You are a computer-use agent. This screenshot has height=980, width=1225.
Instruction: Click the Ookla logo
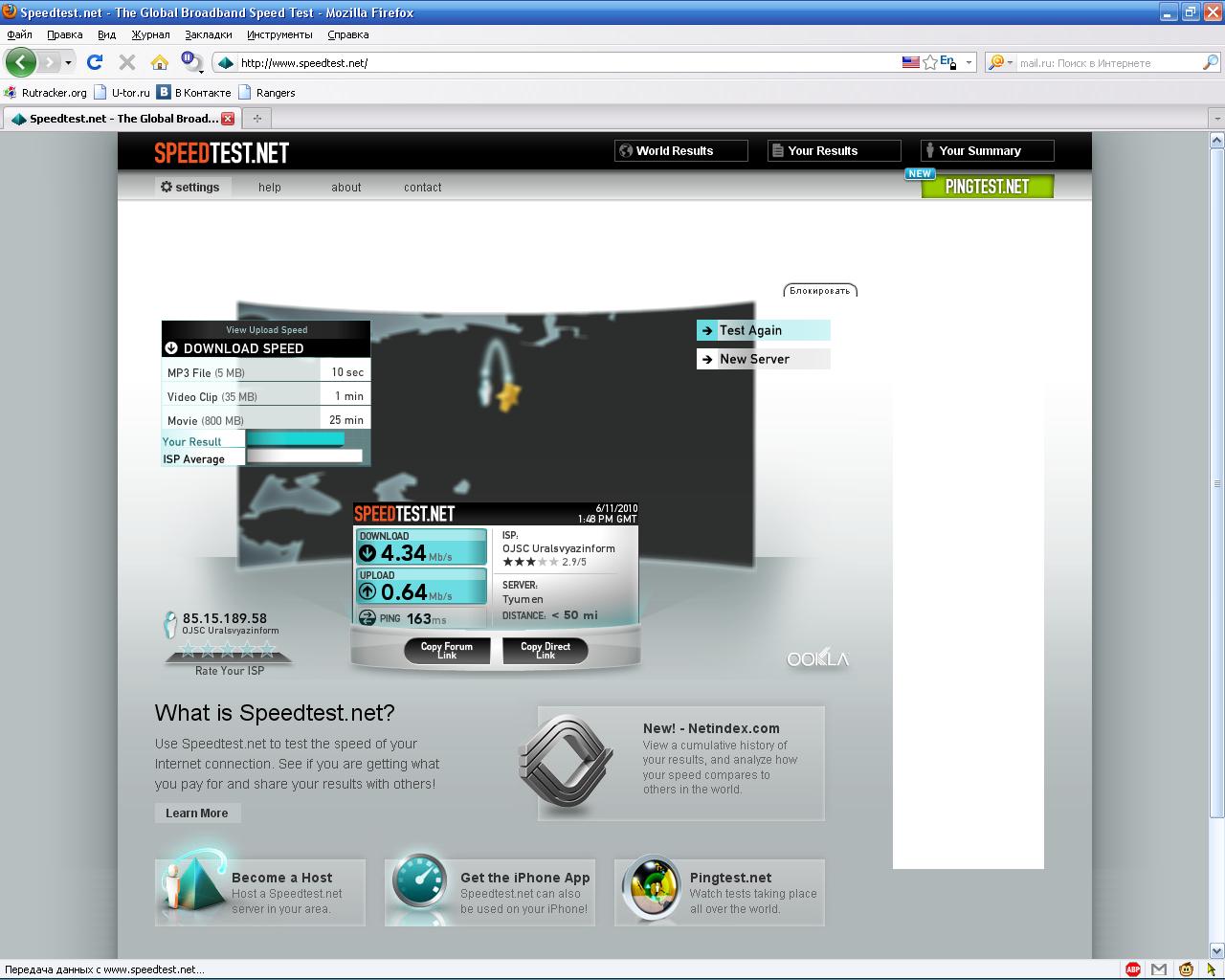[817, 658]
